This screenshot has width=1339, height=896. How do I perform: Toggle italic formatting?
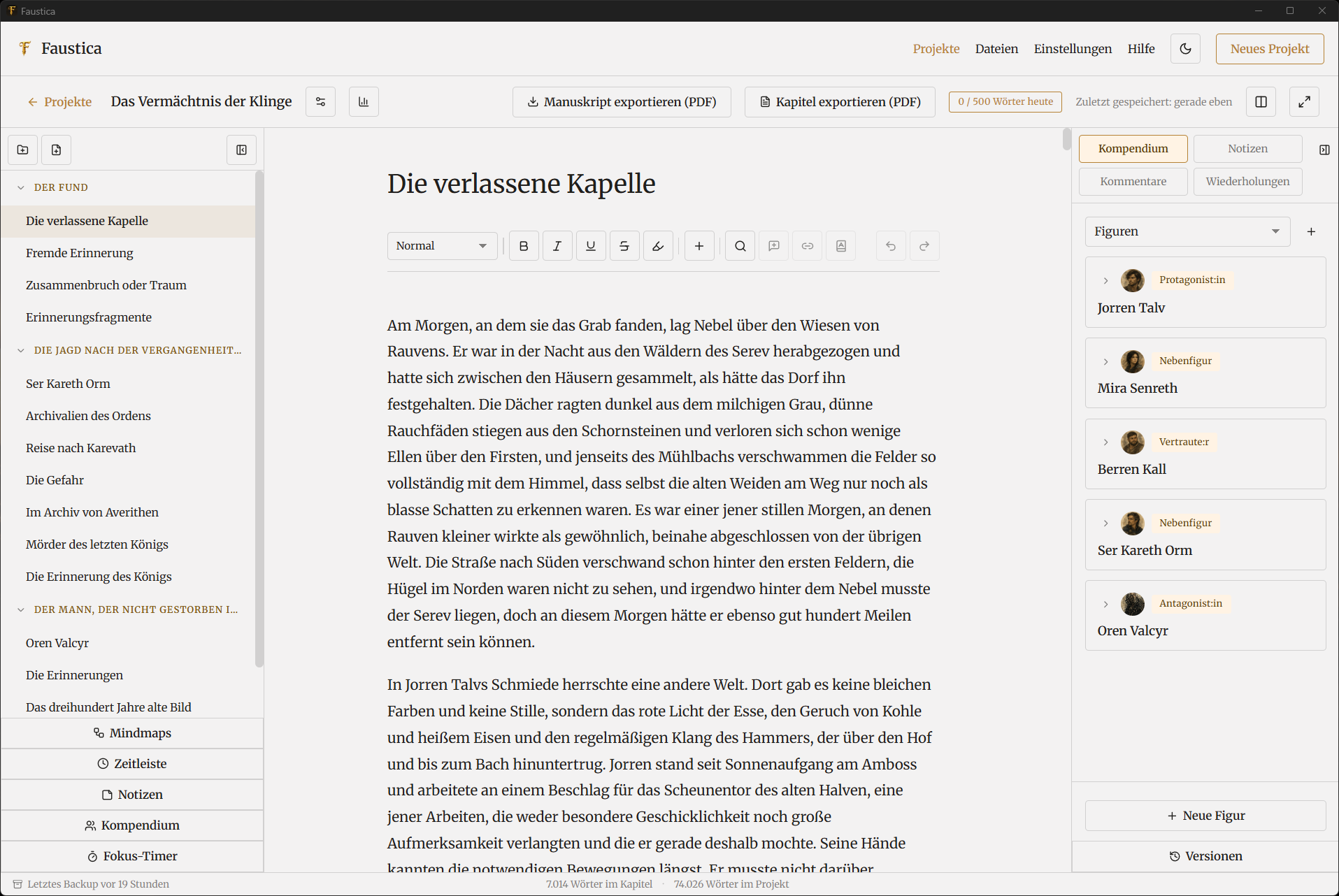(x=557, y=246)
